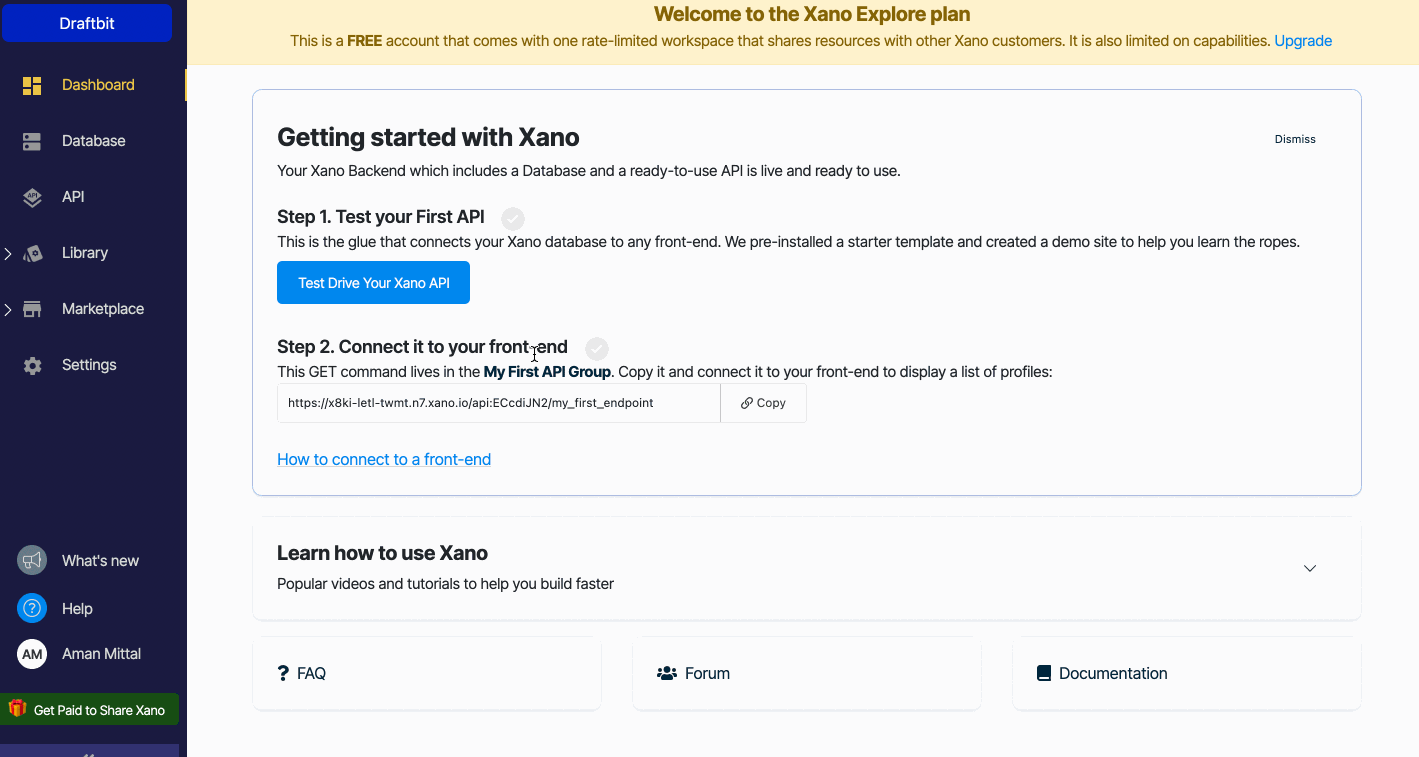
Task: Switch to the Draftbit workspace
Action: (x=87, y=23)
